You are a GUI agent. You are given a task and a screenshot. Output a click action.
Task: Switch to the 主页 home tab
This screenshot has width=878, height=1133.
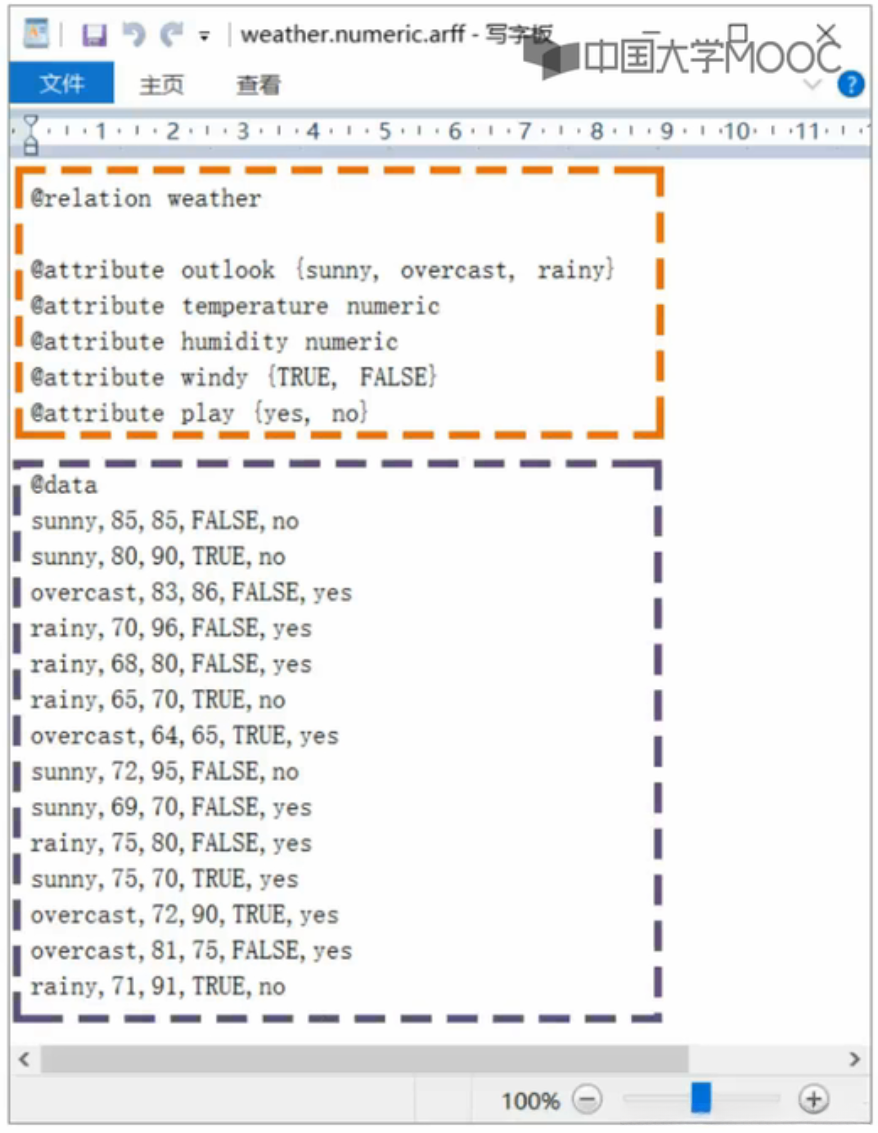tap(162, 85)
